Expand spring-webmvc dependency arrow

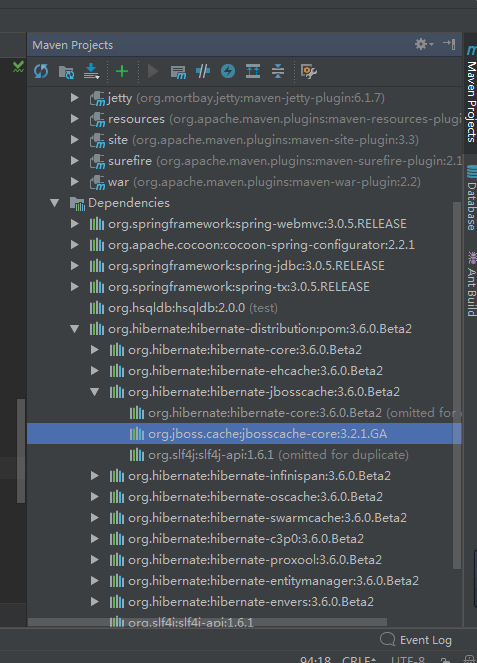pyautogui.click(x=75, y=224)
